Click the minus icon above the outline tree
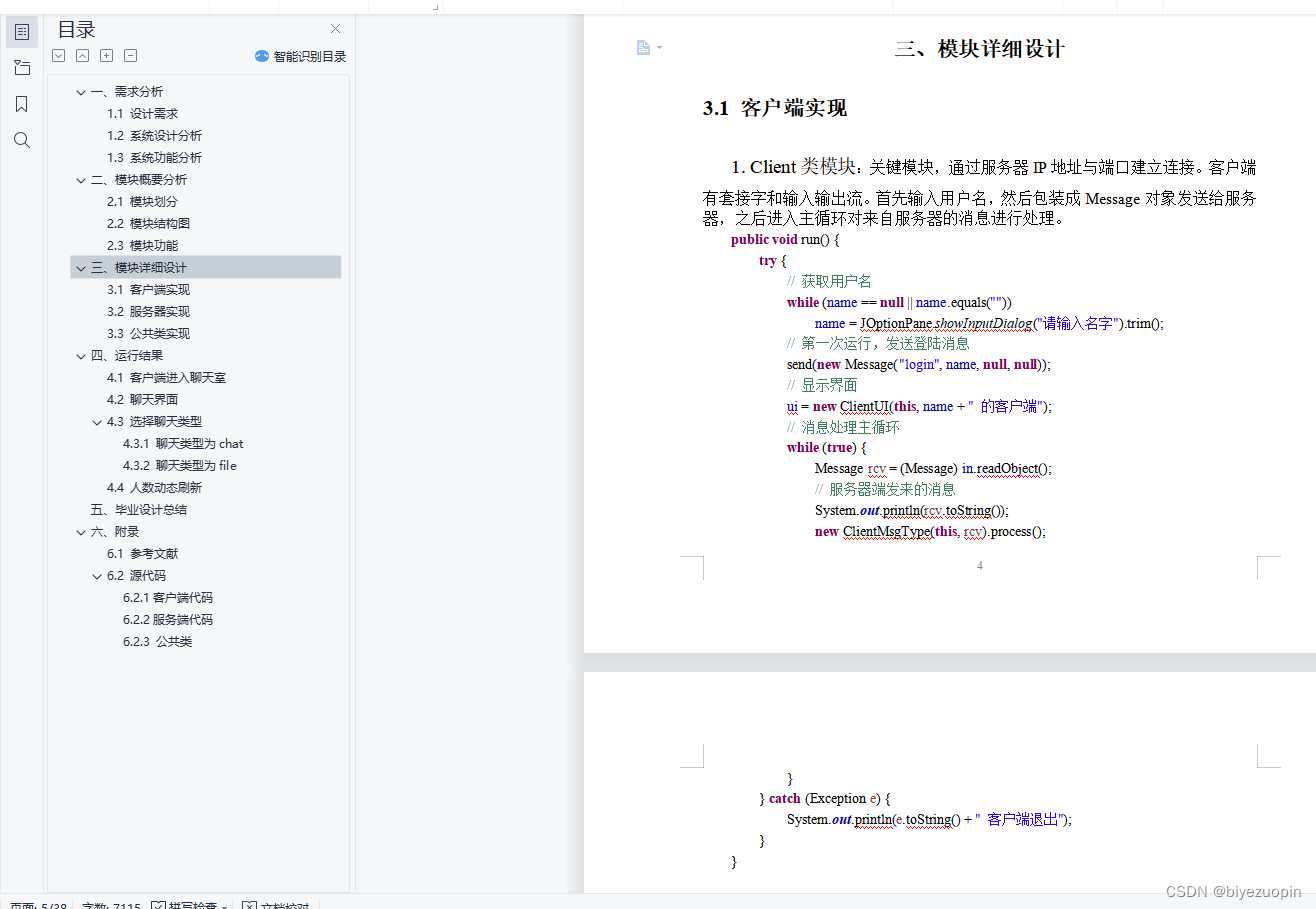This screenshot has width=1316, height=909. click(130, 55)
